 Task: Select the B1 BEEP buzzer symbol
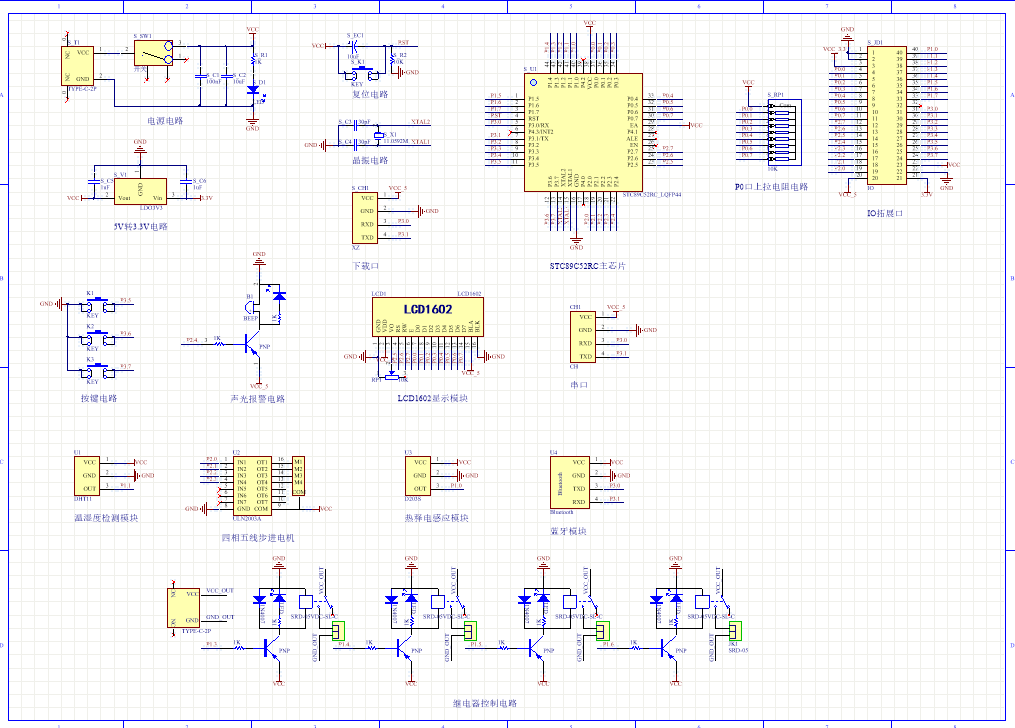(250, 306)
